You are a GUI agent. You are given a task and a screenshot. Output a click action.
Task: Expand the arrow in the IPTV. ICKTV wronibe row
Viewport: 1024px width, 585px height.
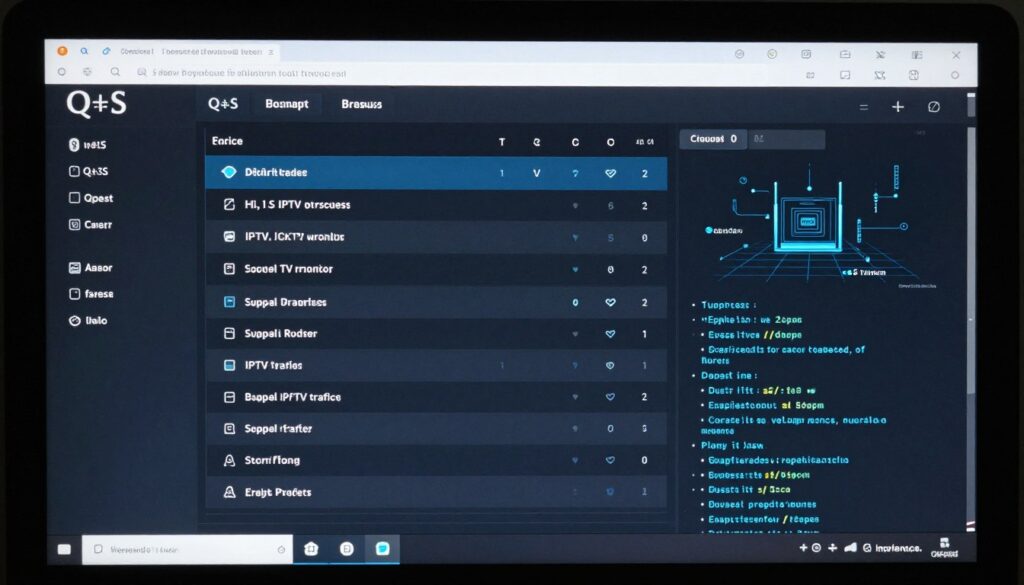pos(575,238)
